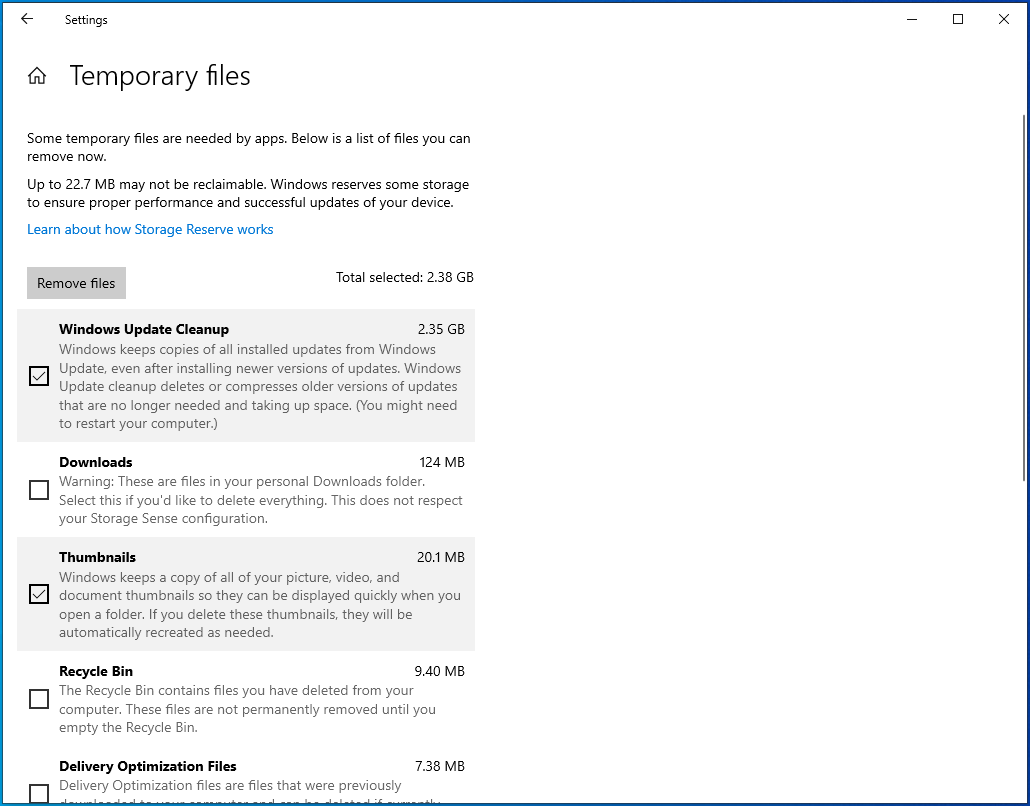Click the Windows Update Cleanup description paragraph
This screenshot has height=806, width=1030.
(260, 386)
